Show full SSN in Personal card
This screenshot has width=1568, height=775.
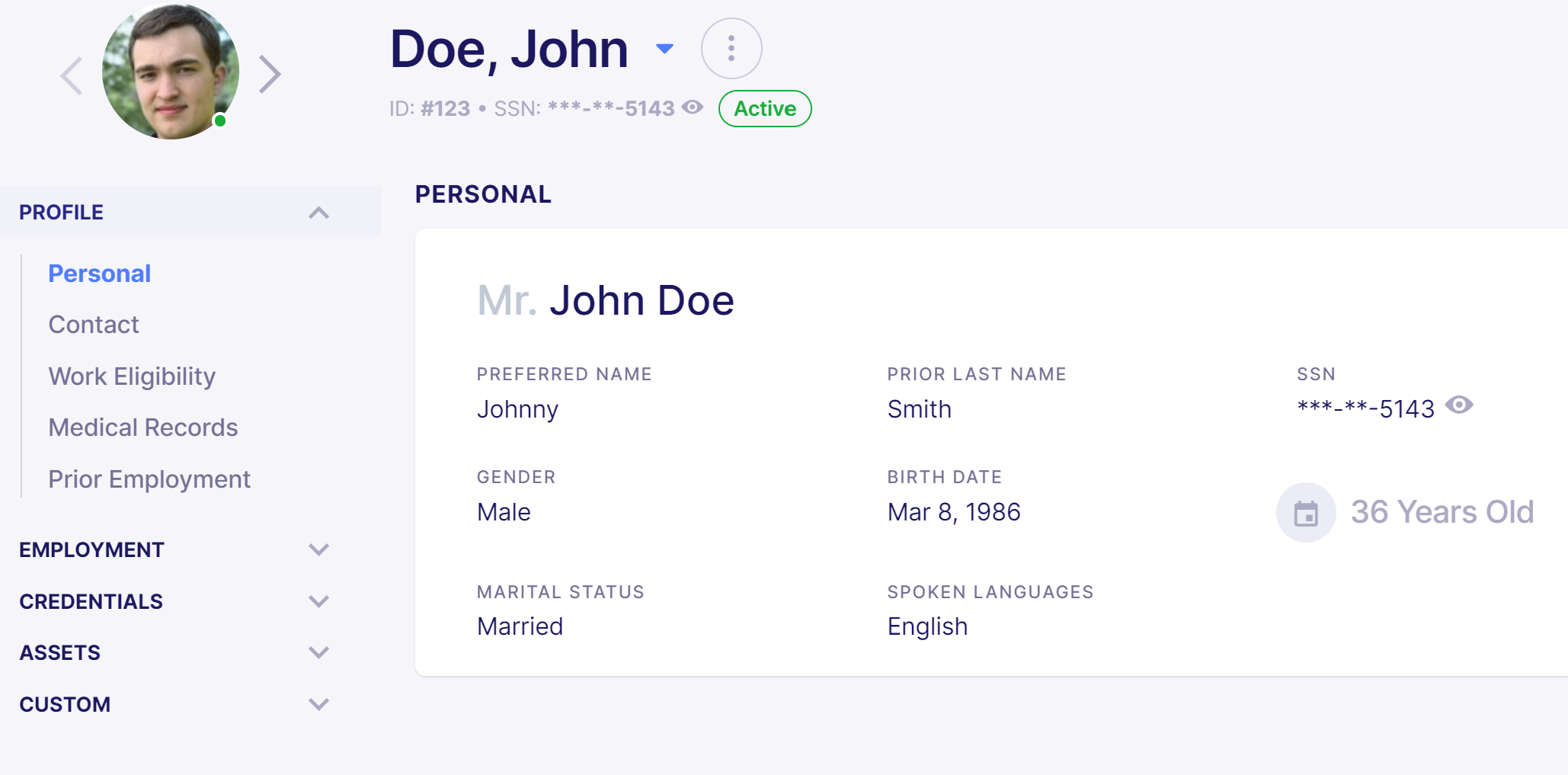pos(1459,405)
